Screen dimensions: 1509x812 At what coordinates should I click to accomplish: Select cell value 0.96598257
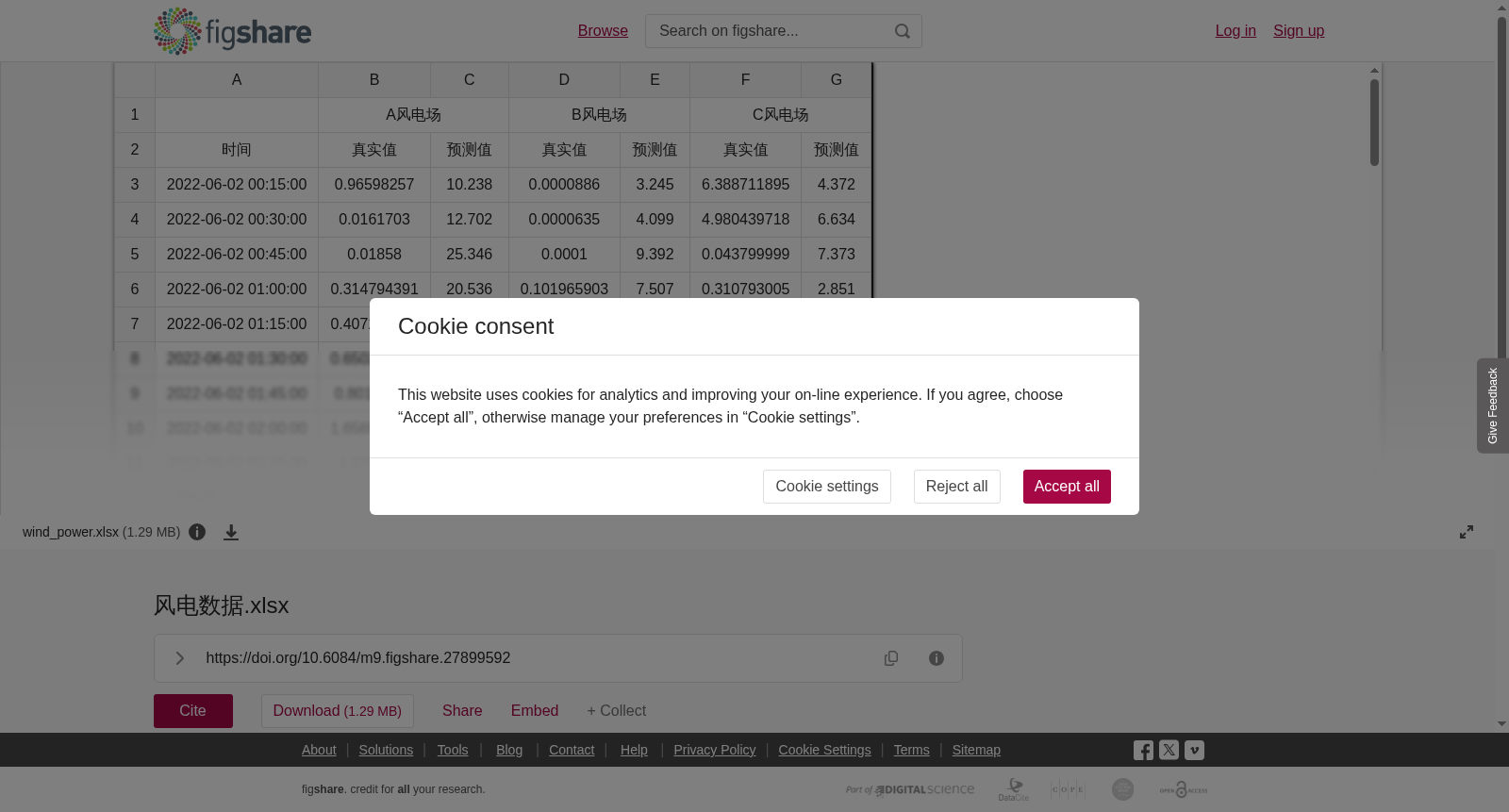point(374,185)
